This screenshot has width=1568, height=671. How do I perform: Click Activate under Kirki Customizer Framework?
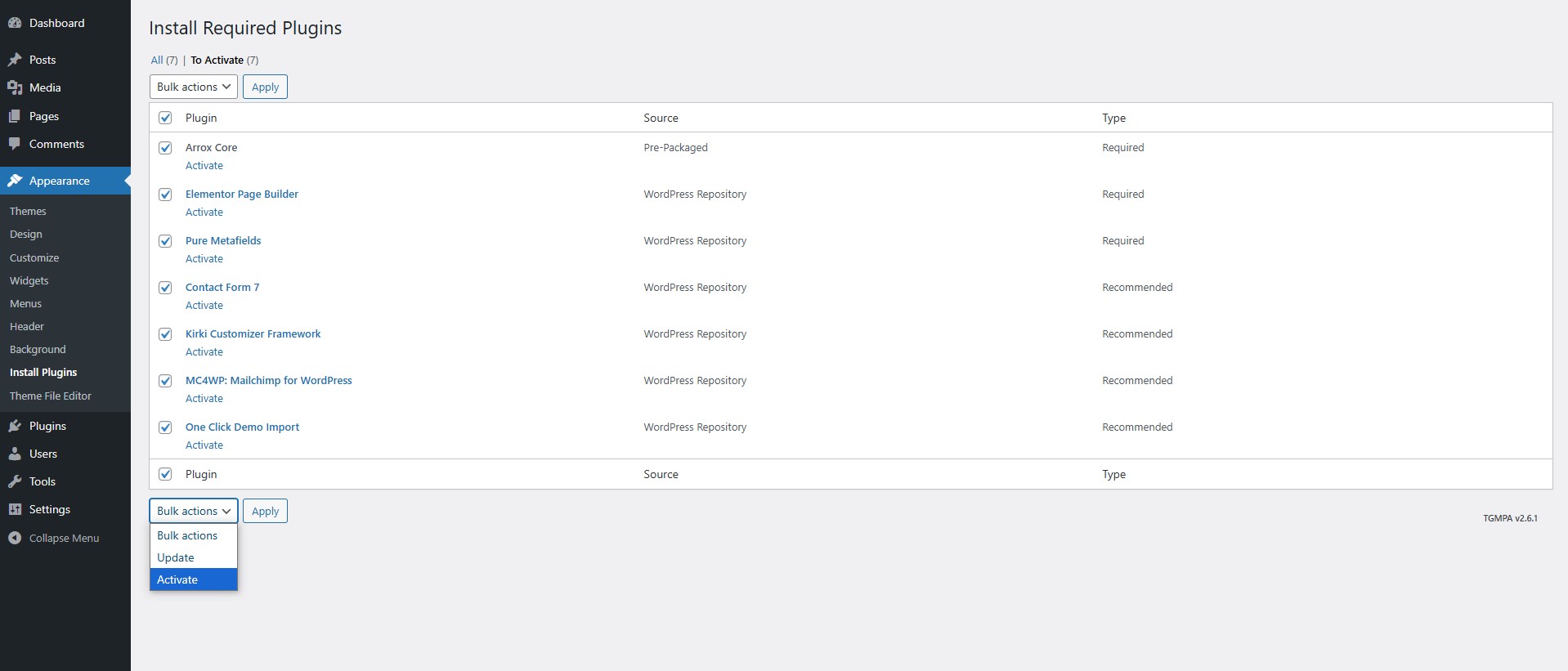pyautogui.click(x=204, y=351)
